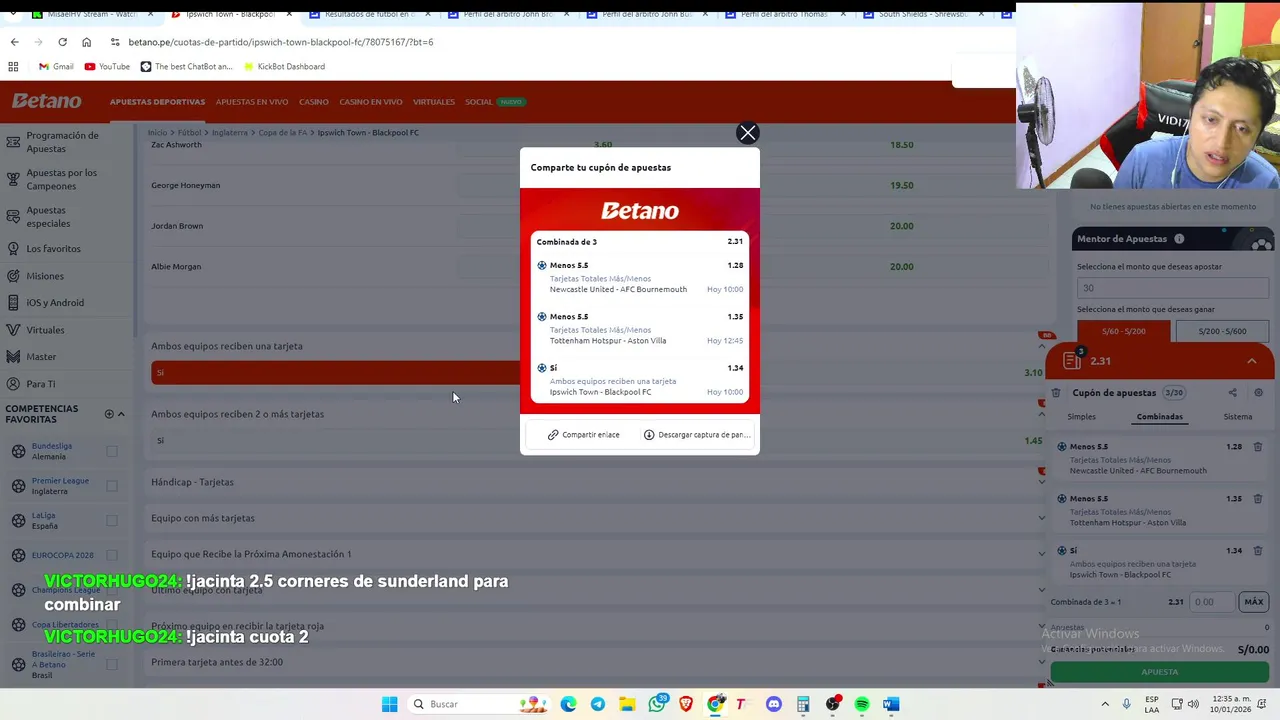The image size is (1280, 720).
Task: Open Gmail bookmark
Action: tap(56, 67)
